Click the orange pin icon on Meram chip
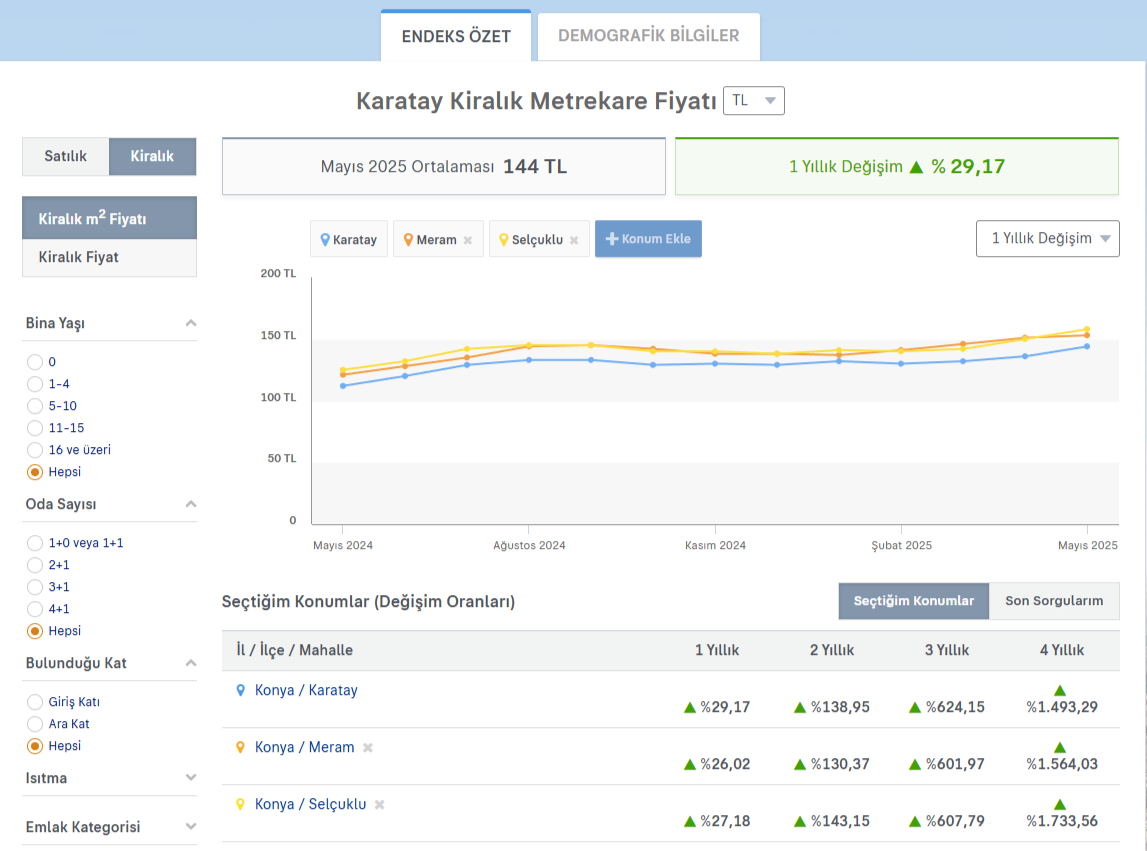 408,240
